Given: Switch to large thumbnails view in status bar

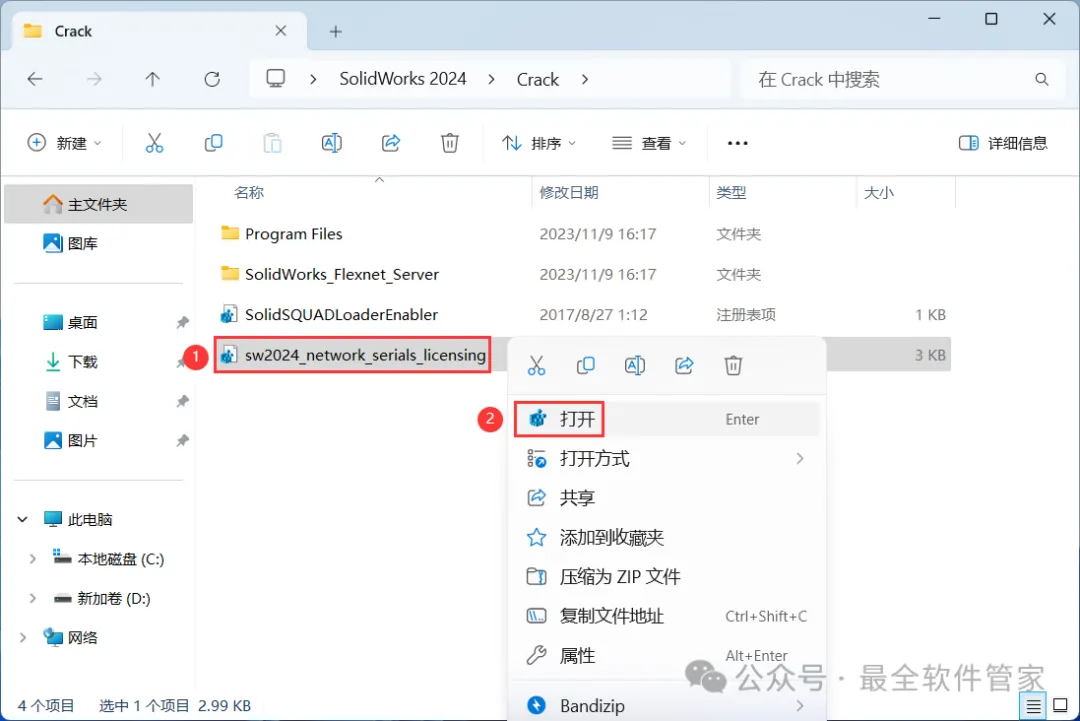Looking at the screenshot, I should [1061, 706].
